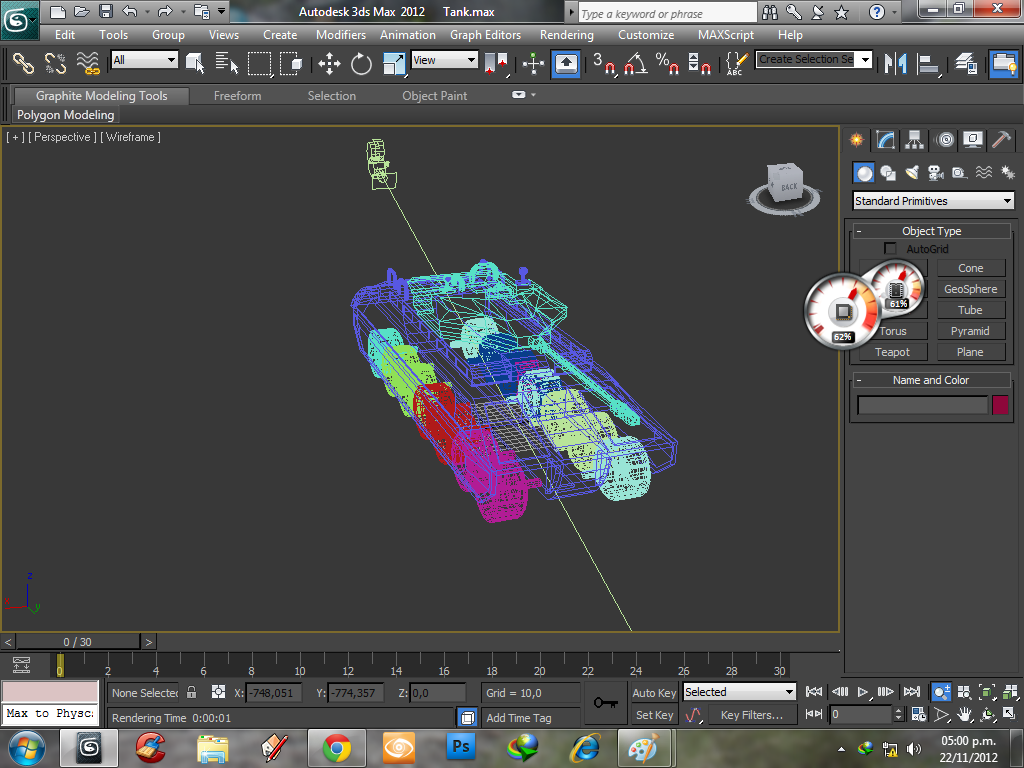
Task: Choose the Select Object arrow tool
Action: coord(195,63)
